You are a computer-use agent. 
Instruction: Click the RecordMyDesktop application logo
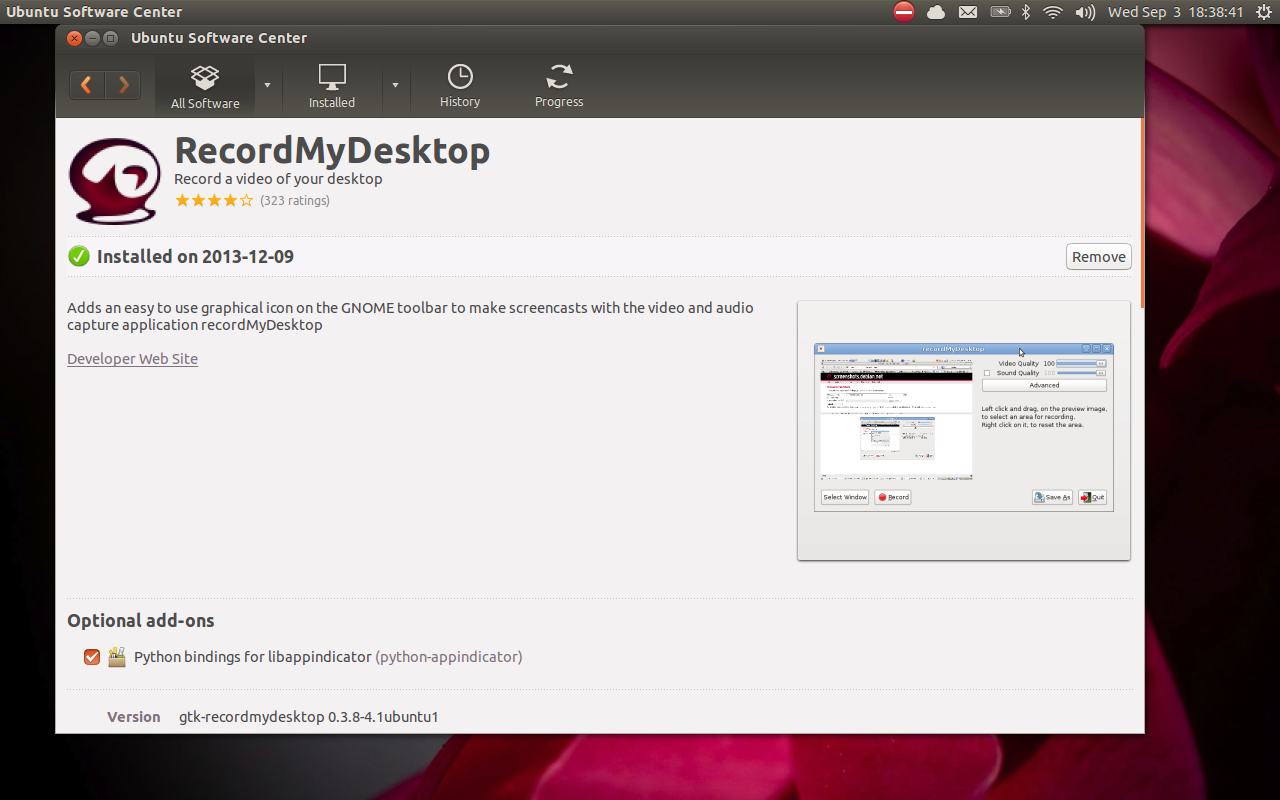click(114, 180)
